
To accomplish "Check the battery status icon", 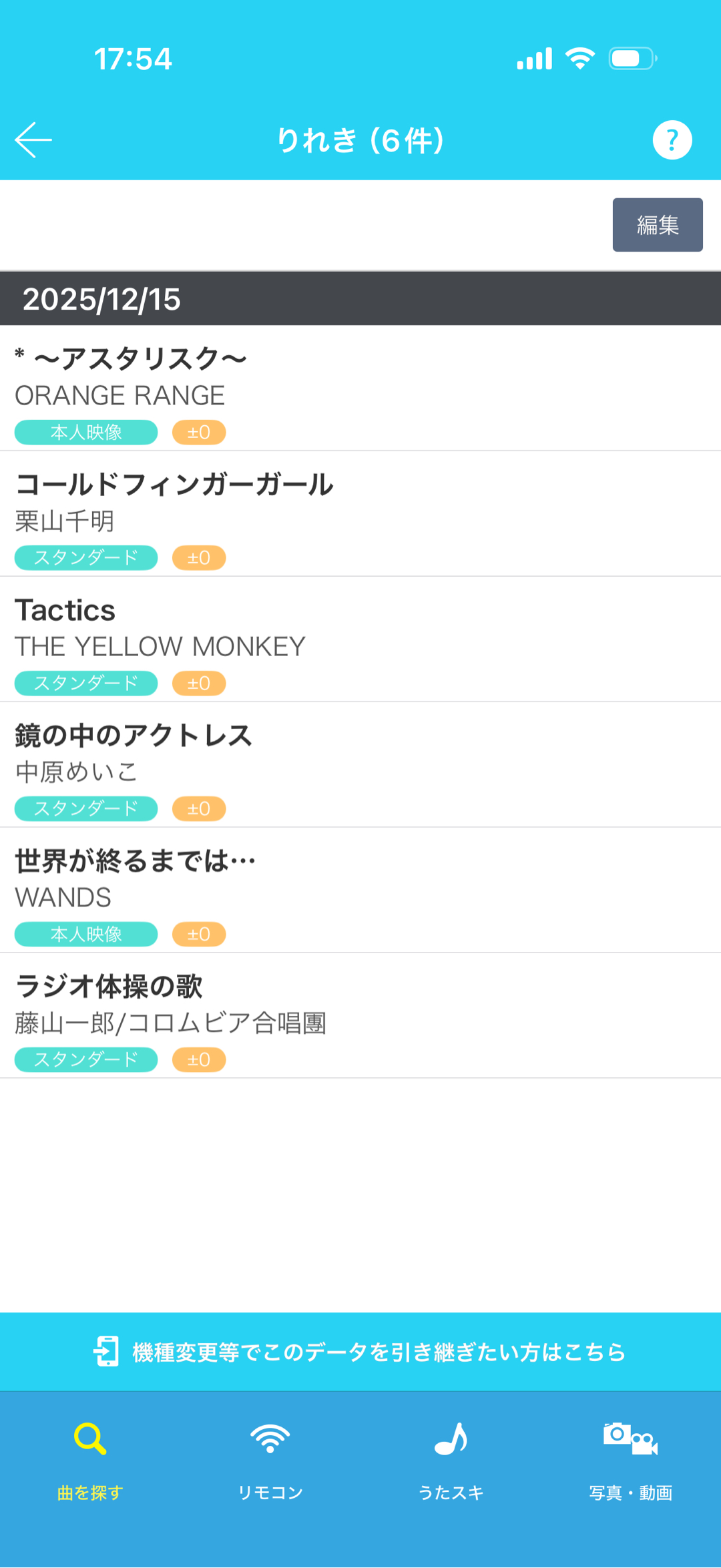I will (x=632, y=59).
